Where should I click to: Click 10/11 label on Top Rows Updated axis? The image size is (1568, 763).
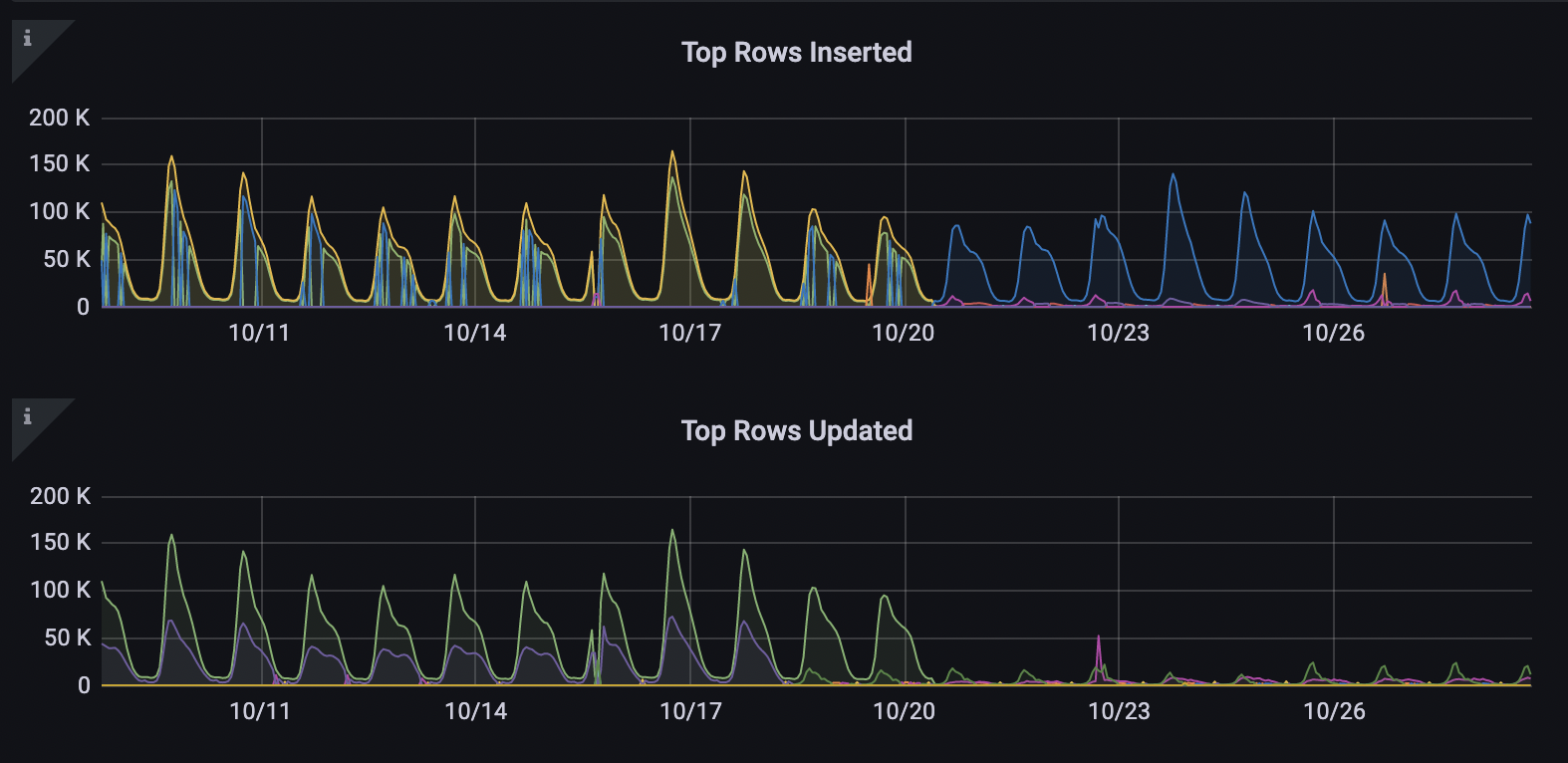(259, 712)
